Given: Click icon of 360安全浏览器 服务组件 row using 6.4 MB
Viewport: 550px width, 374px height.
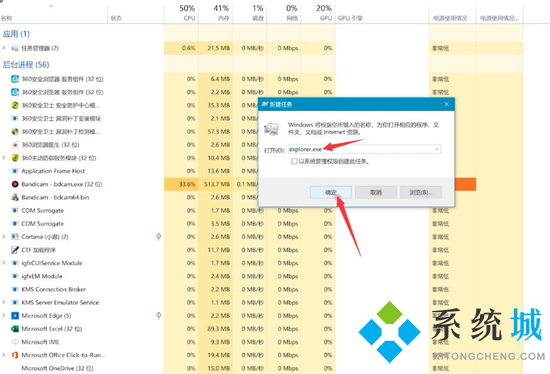Looking at the screenshot, I should [15, 79].
